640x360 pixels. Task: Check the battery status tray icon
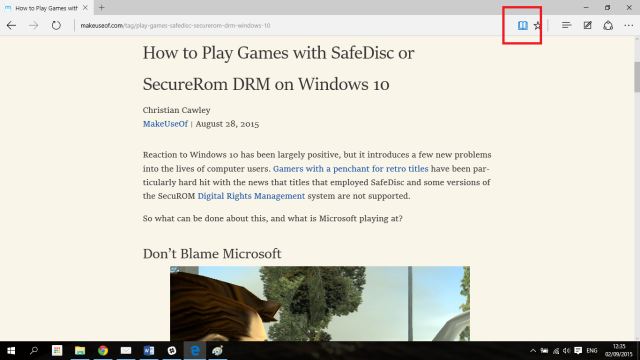click(x=544, y=351)
